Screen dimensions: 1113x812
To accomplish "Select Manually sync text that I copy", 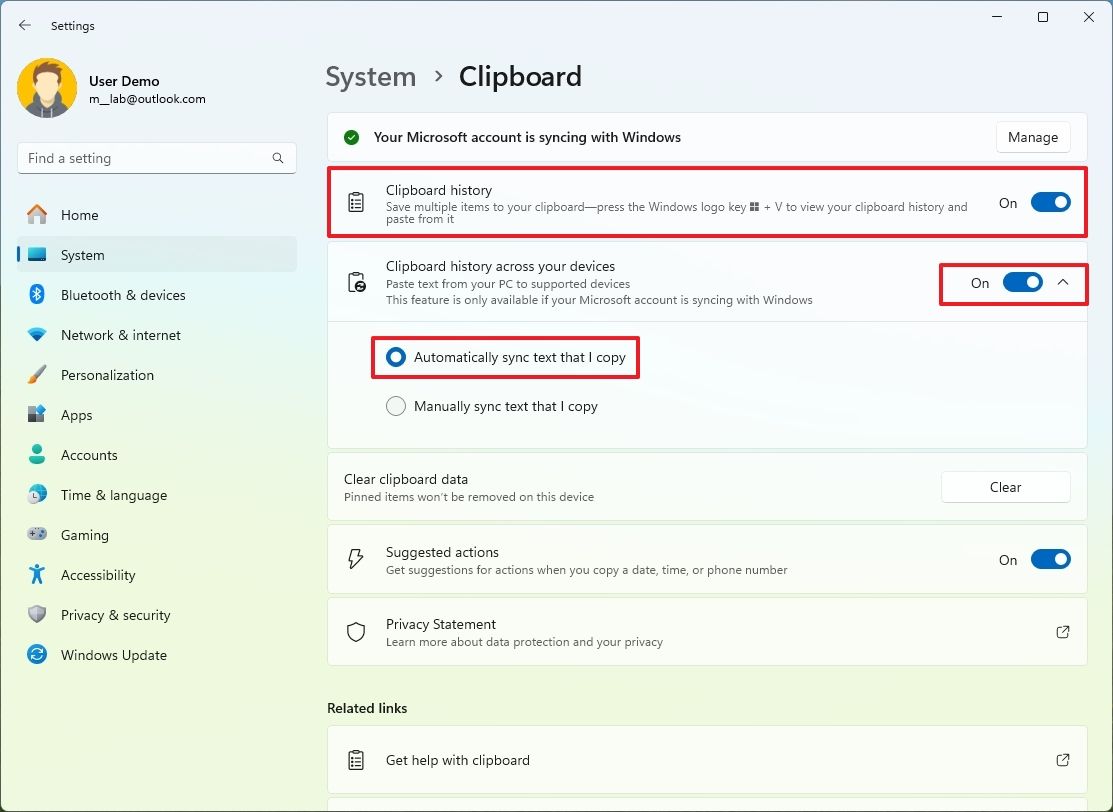I will coord(396,406).
